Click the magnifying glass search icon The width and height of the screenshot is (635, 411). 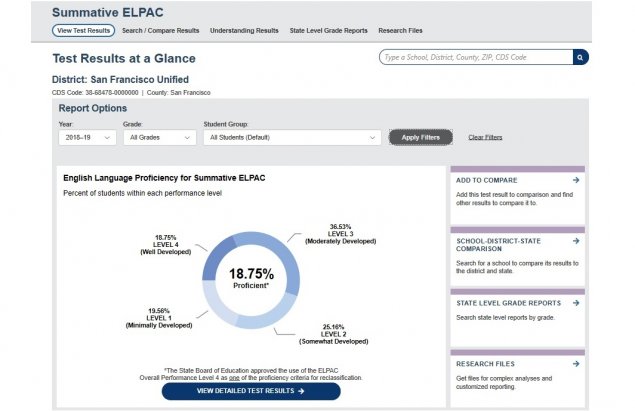(581, 57)
